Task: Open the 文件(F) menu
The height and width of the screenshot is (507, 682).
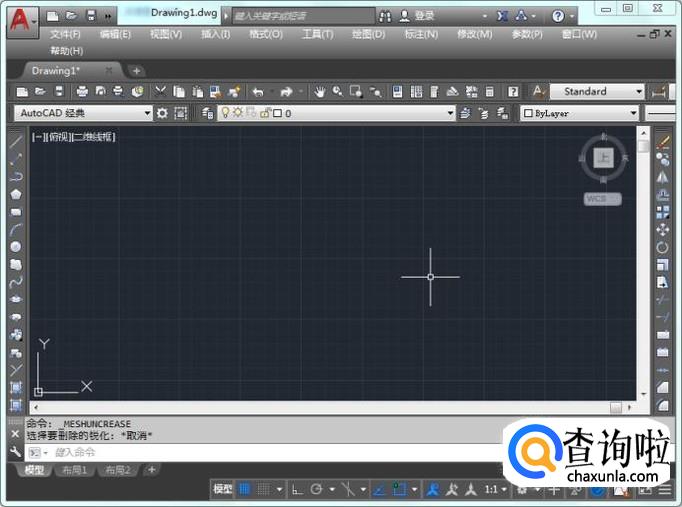Action: 65,34
